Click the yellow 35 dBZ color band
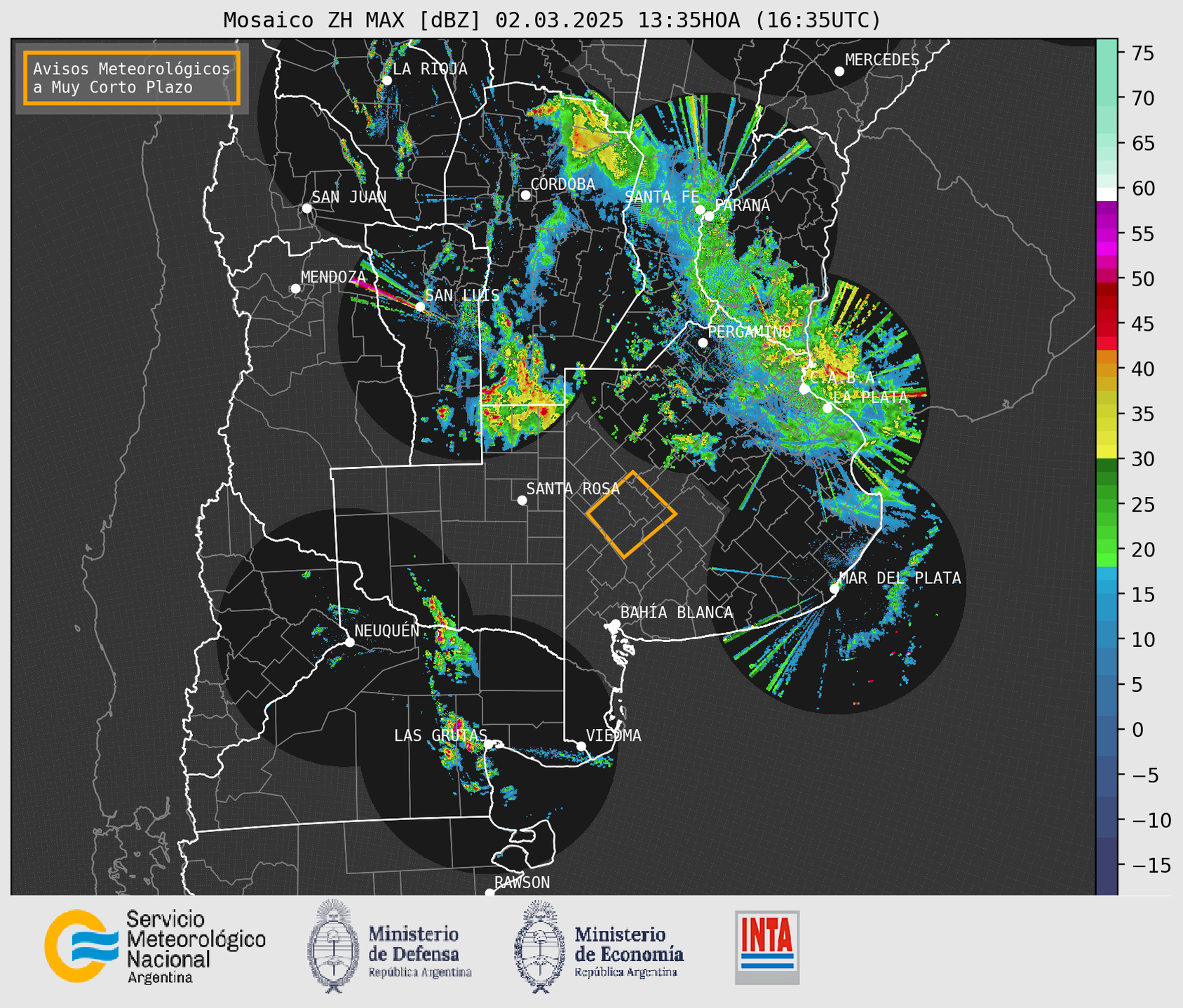 [1107, 414]
